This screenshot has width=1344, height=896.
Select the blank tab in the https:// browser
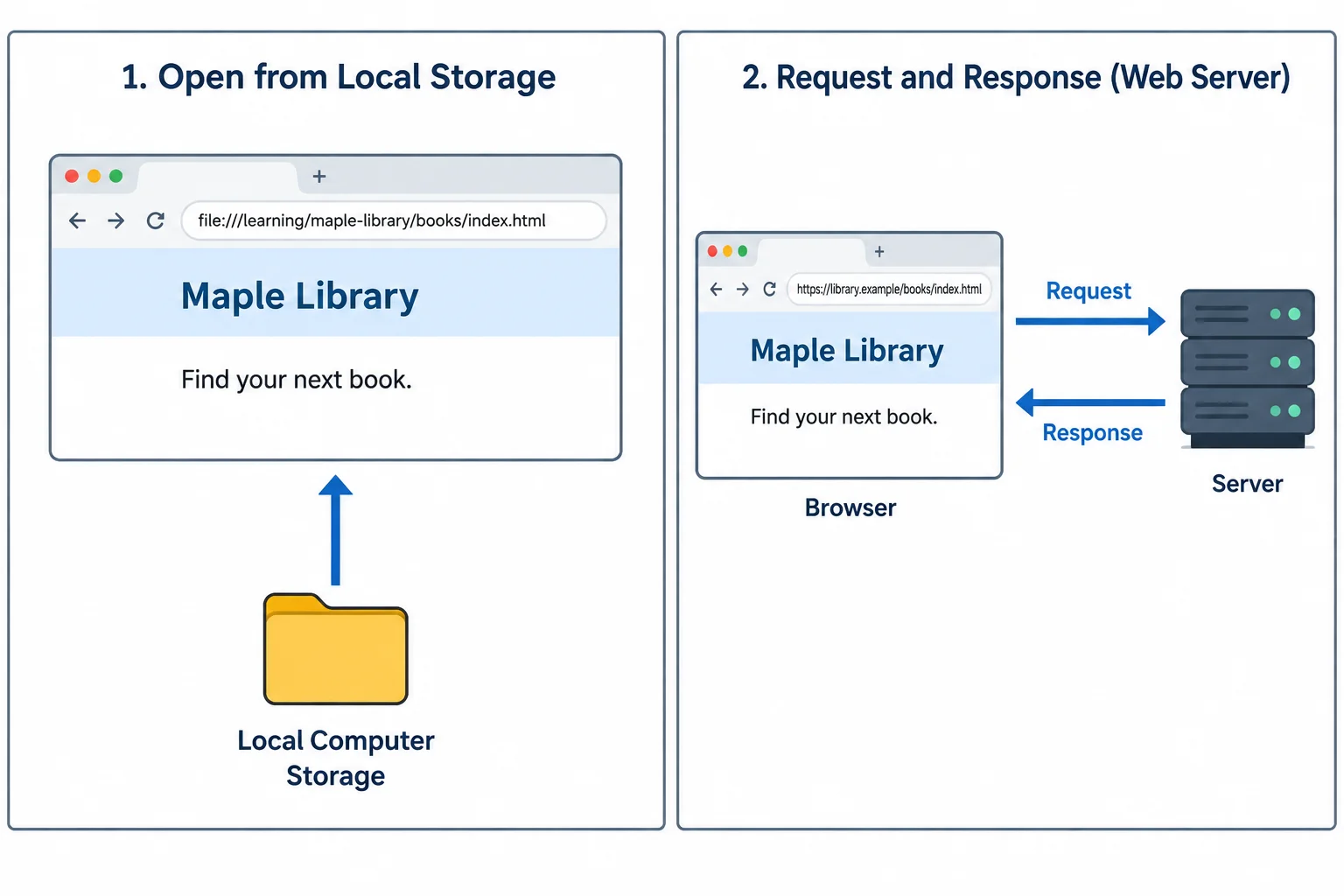point(811,253)
